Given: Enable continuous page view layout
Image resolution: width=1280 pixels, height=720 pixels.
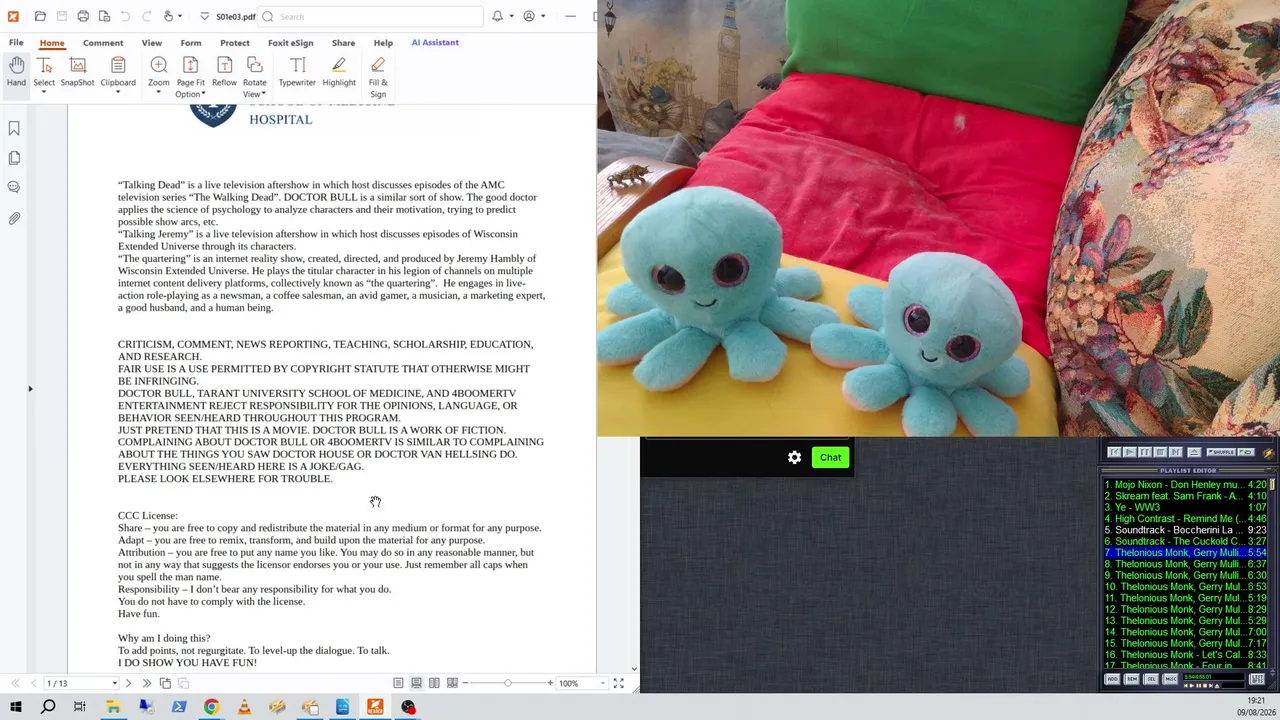Looking at the screenshot, I should coord(416,683).
